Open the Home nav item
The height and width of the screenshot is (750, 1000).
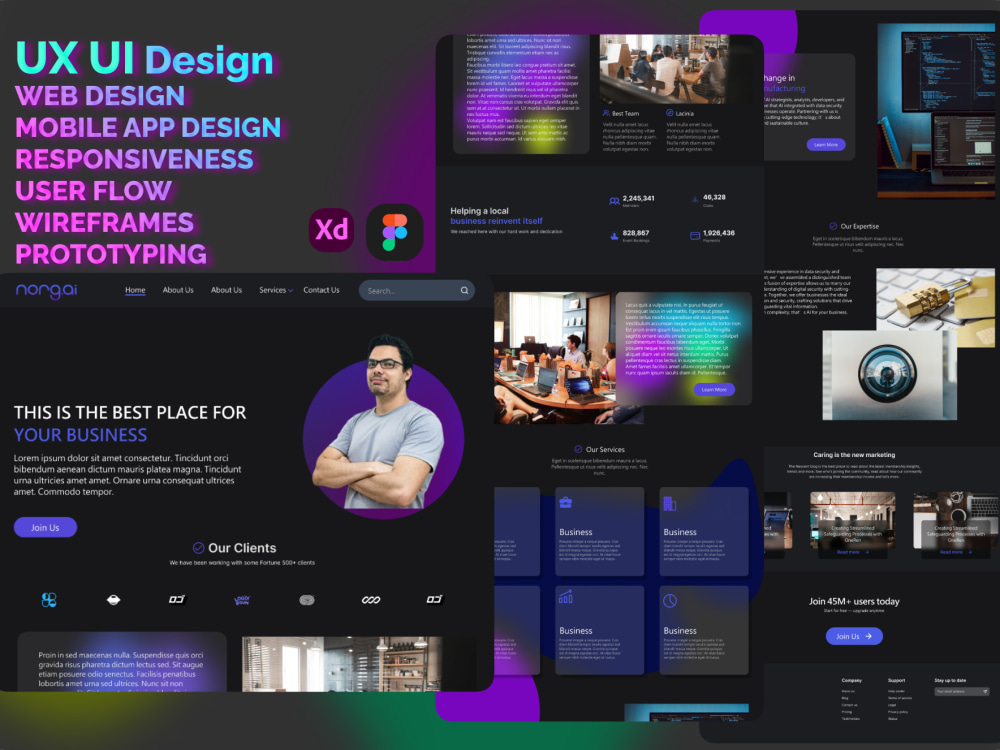click(135, 290)
